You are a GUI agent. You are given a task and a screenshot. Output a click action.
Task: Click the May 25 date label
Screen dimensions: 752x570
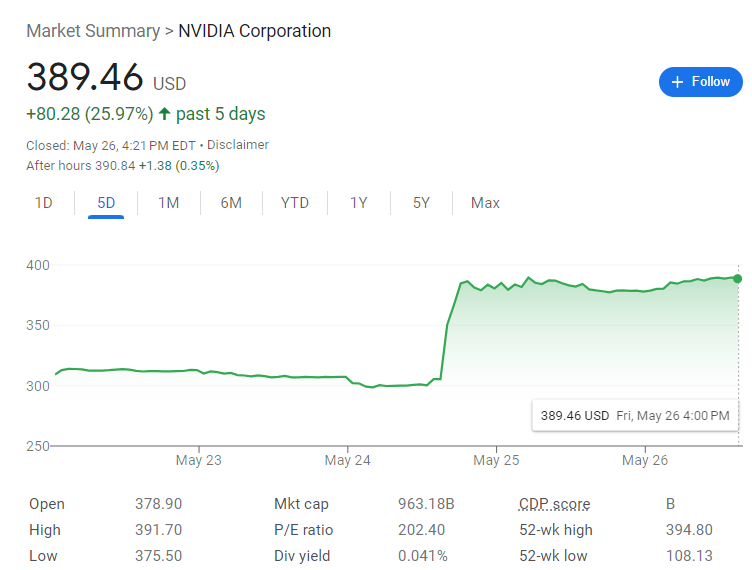[496, 461]
